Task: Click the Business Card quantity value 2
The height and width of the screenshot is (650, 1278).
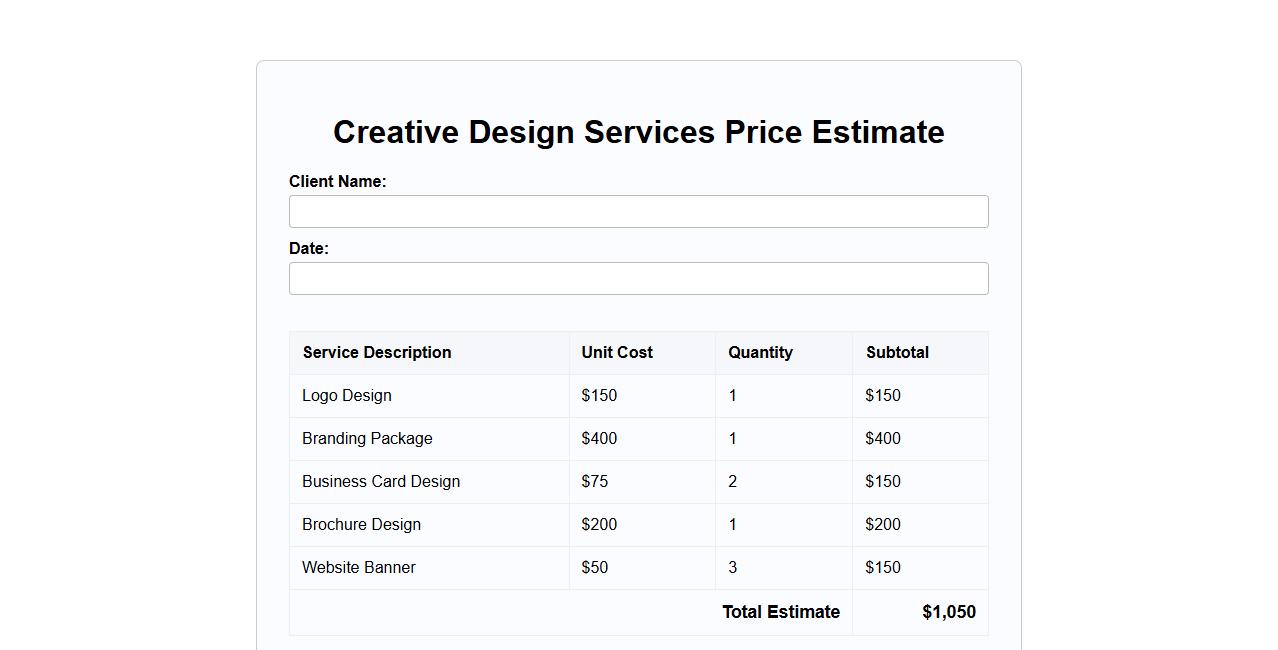Action: 733,482
